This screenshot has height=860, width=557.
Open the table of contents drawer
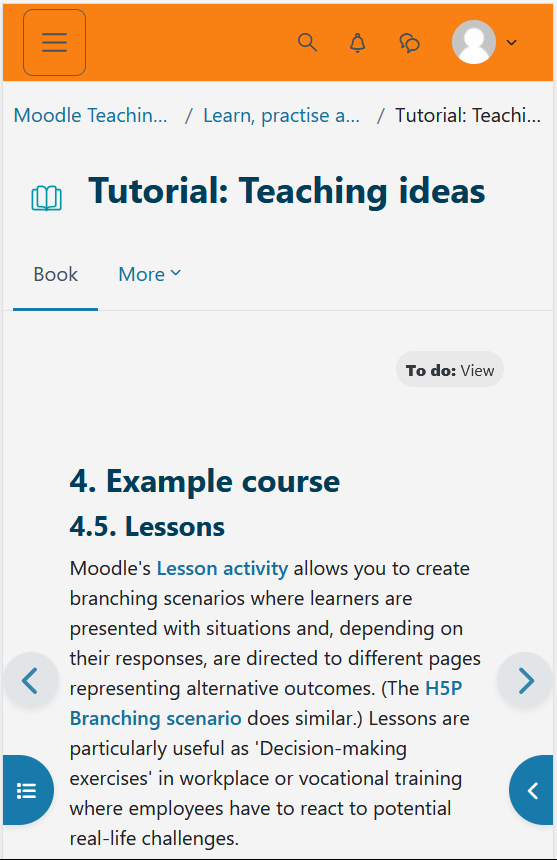27,790
